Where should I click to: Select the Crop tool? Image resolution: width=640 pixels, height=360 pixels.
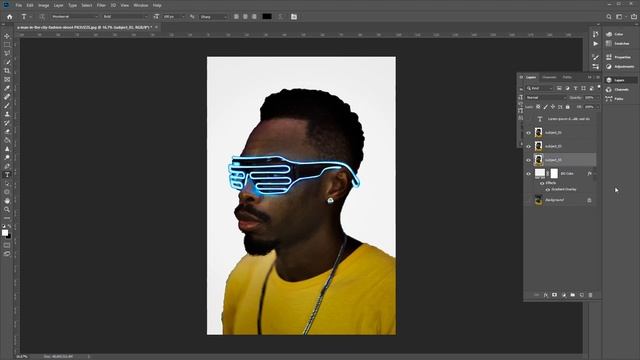pyautogui.click(x=7, y=71)
